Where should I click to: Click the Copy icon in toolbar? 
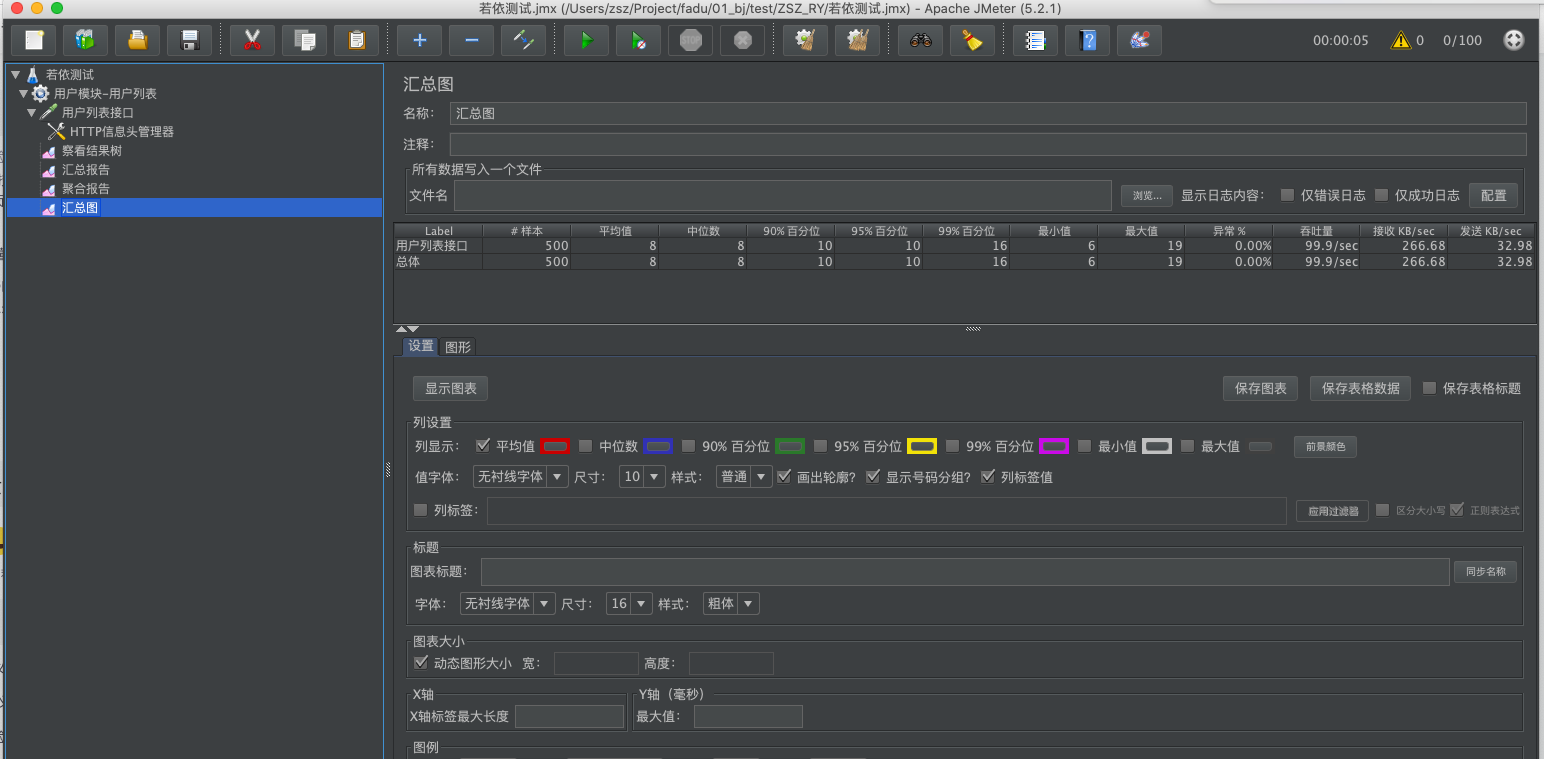(x=304, y=40)
